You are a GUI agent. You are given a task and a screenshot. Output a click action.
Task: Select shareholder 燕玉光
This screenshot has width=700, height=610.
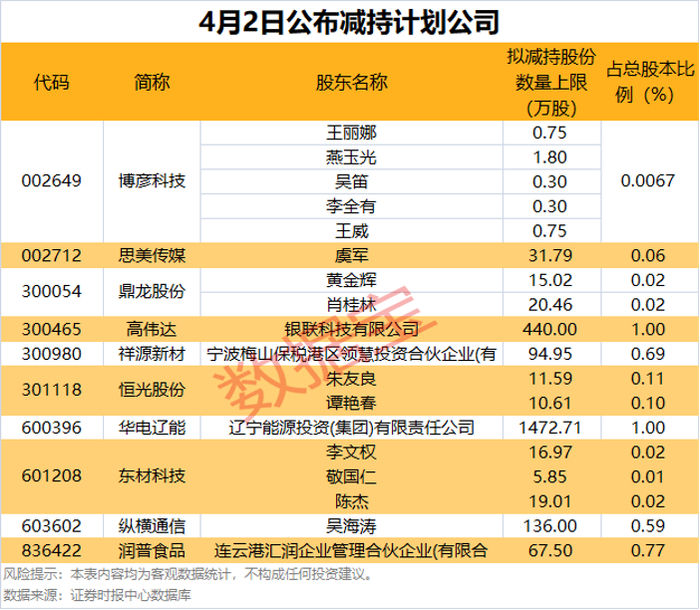pyautogui.click(x=352, y=157)
